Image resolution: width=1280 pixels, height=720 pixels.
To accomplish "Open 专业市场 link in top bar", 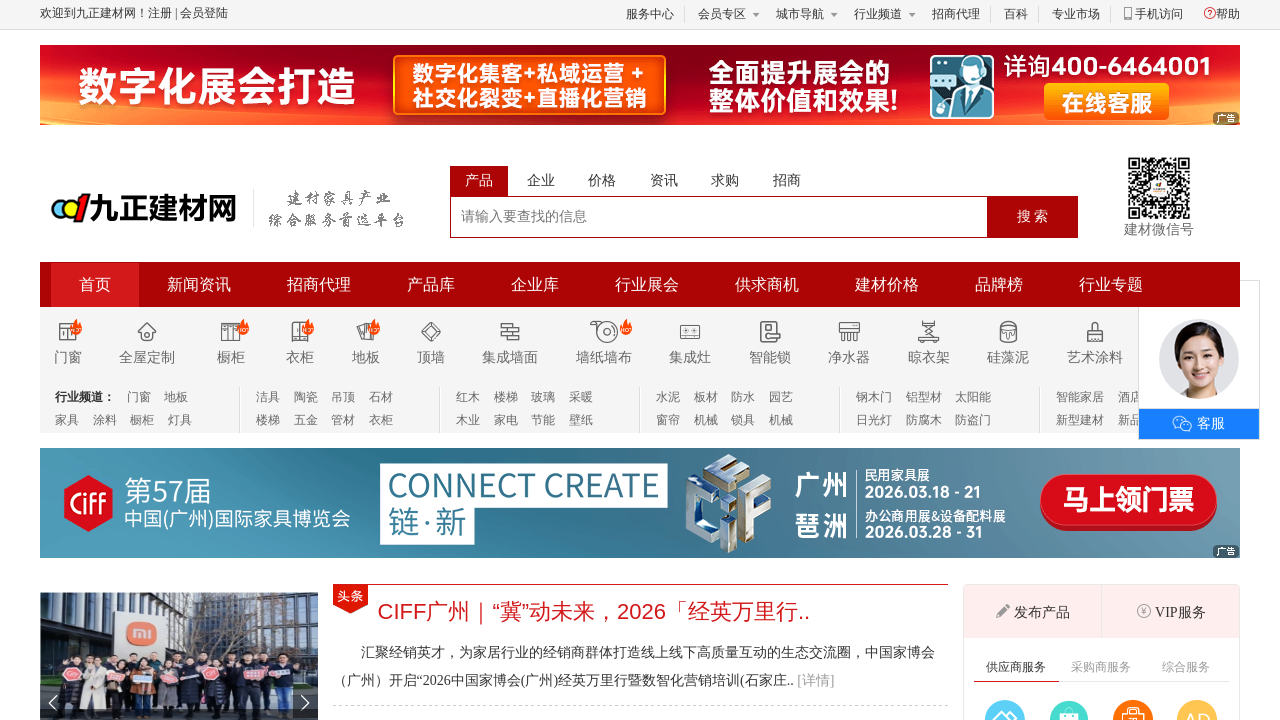I will [1076, 14].
